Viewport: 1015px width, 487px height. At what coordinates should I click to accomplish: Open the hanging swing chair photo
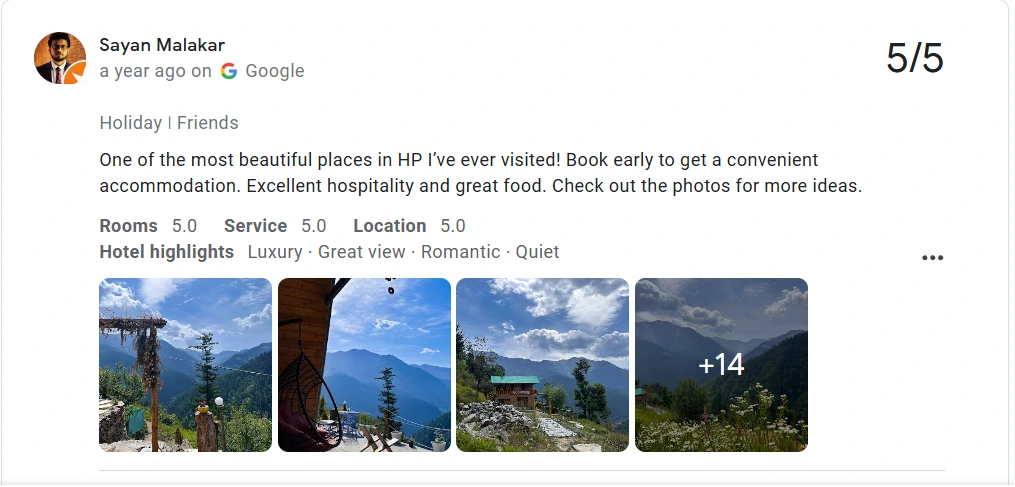pyautogui.click(x=364, y=365)
